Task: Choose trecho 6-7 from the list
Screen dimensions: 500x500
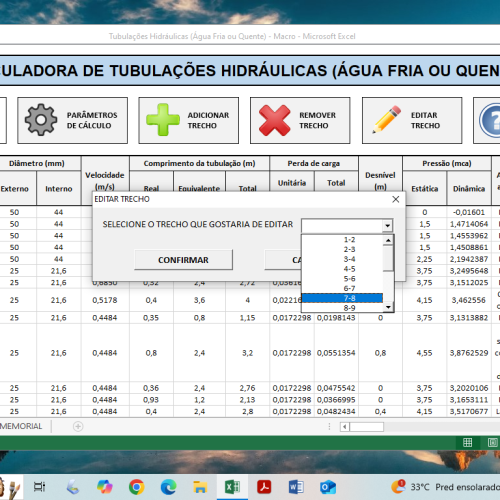Action: tap(342, 288)
